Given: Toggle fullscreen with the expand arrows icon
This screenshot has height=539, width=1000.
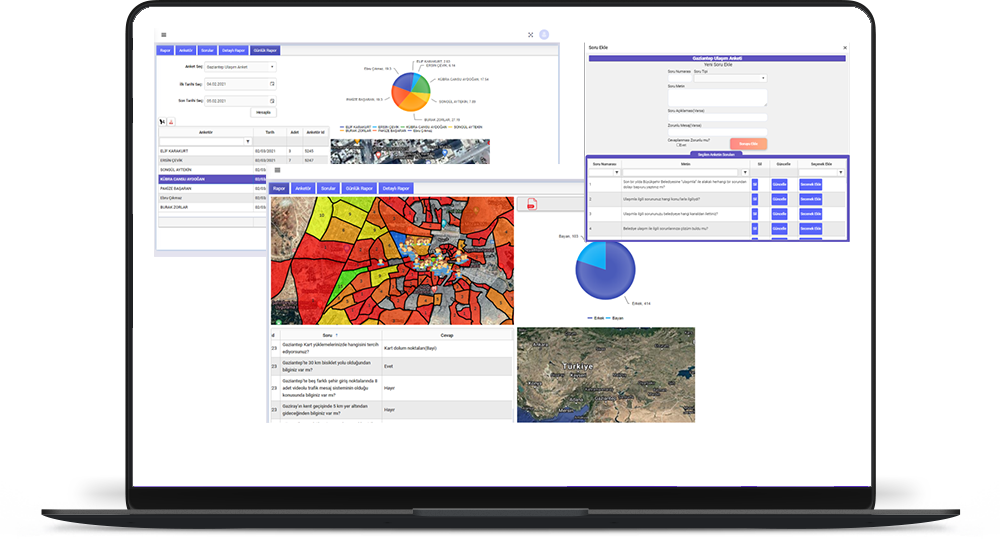Looking at the screenshot, I should pos(531,35).
